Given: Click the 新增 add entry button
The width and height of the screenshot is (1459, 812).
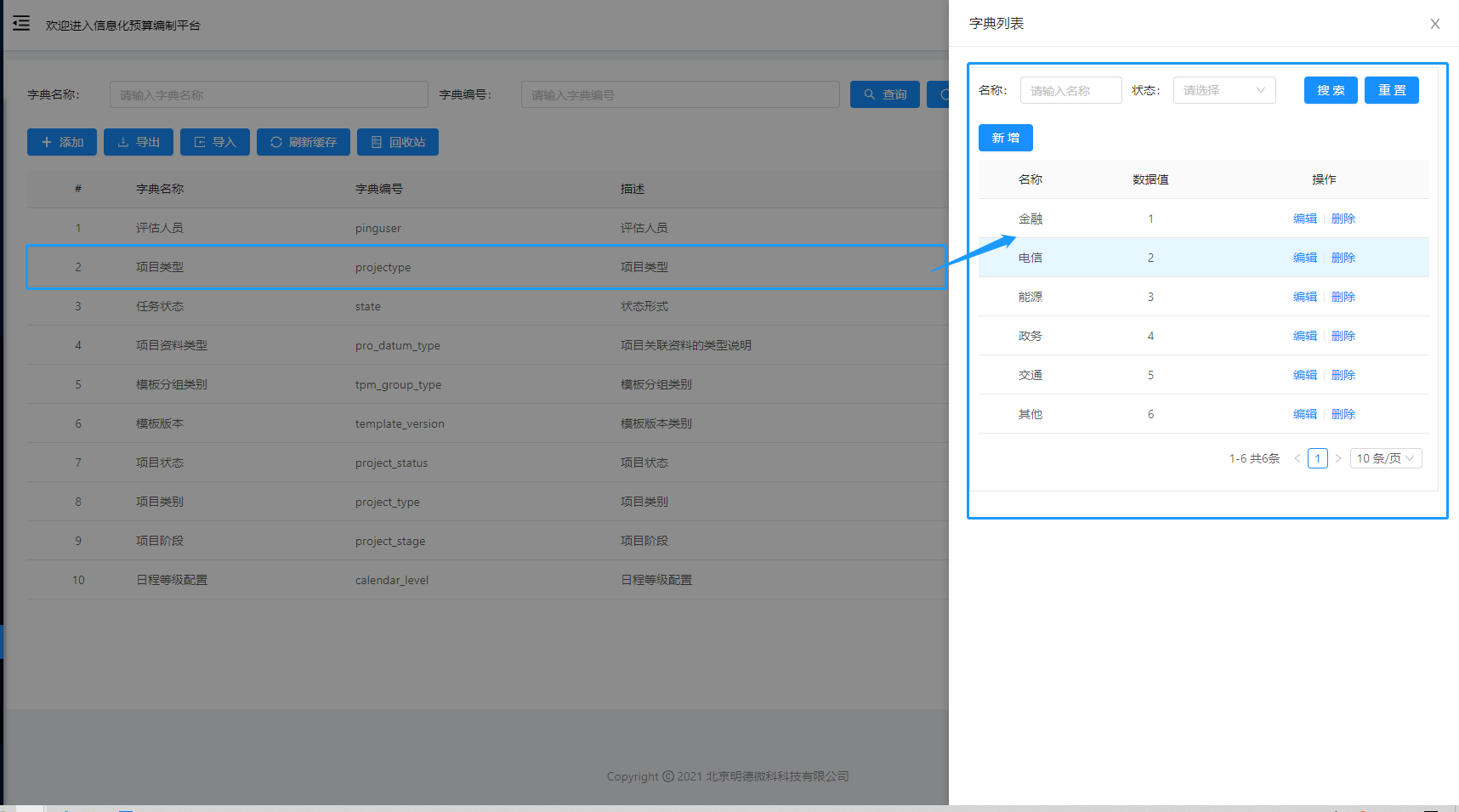Looking at the screenshot, I should pyautogui.click(x=1005, y=137).
